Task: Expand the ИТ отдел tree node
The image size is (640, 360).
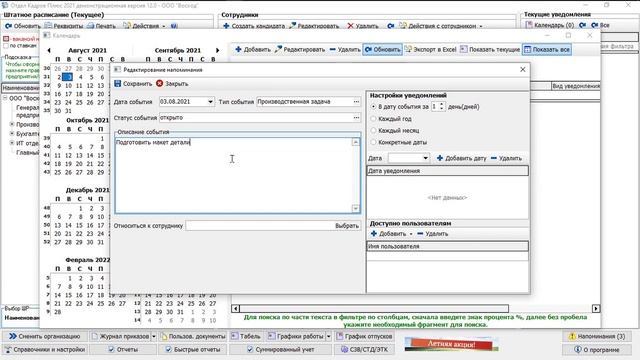Action: [12, 143]
